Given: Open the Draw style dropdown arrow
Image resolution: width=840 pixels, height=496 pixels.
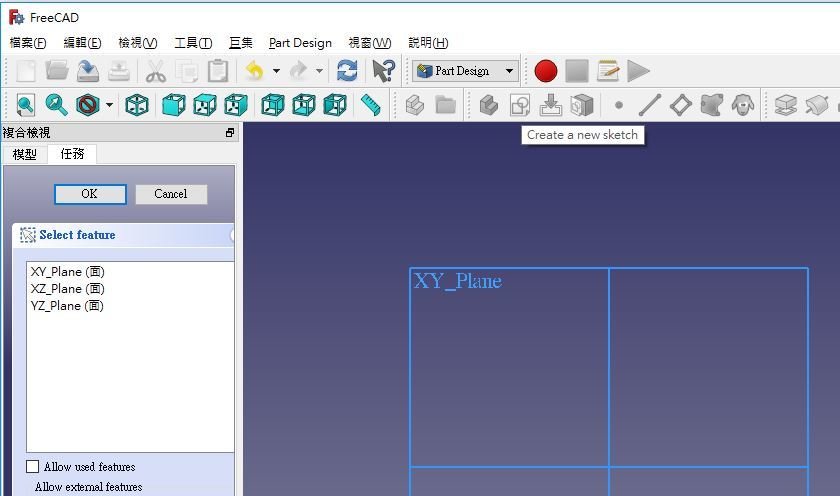Looking at the screenshot, I should pos(109,105).
